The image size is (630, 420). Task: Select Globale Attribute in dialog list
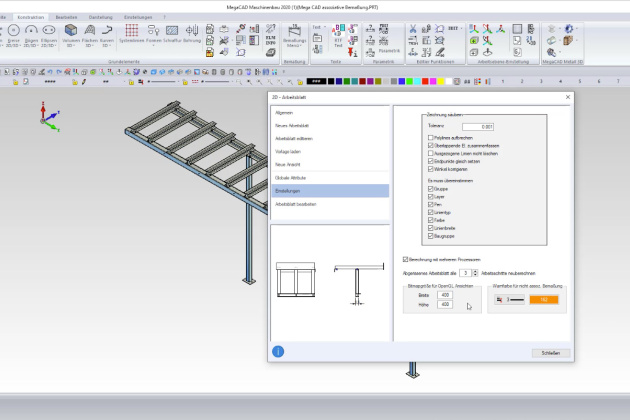[x=291, y=176]
